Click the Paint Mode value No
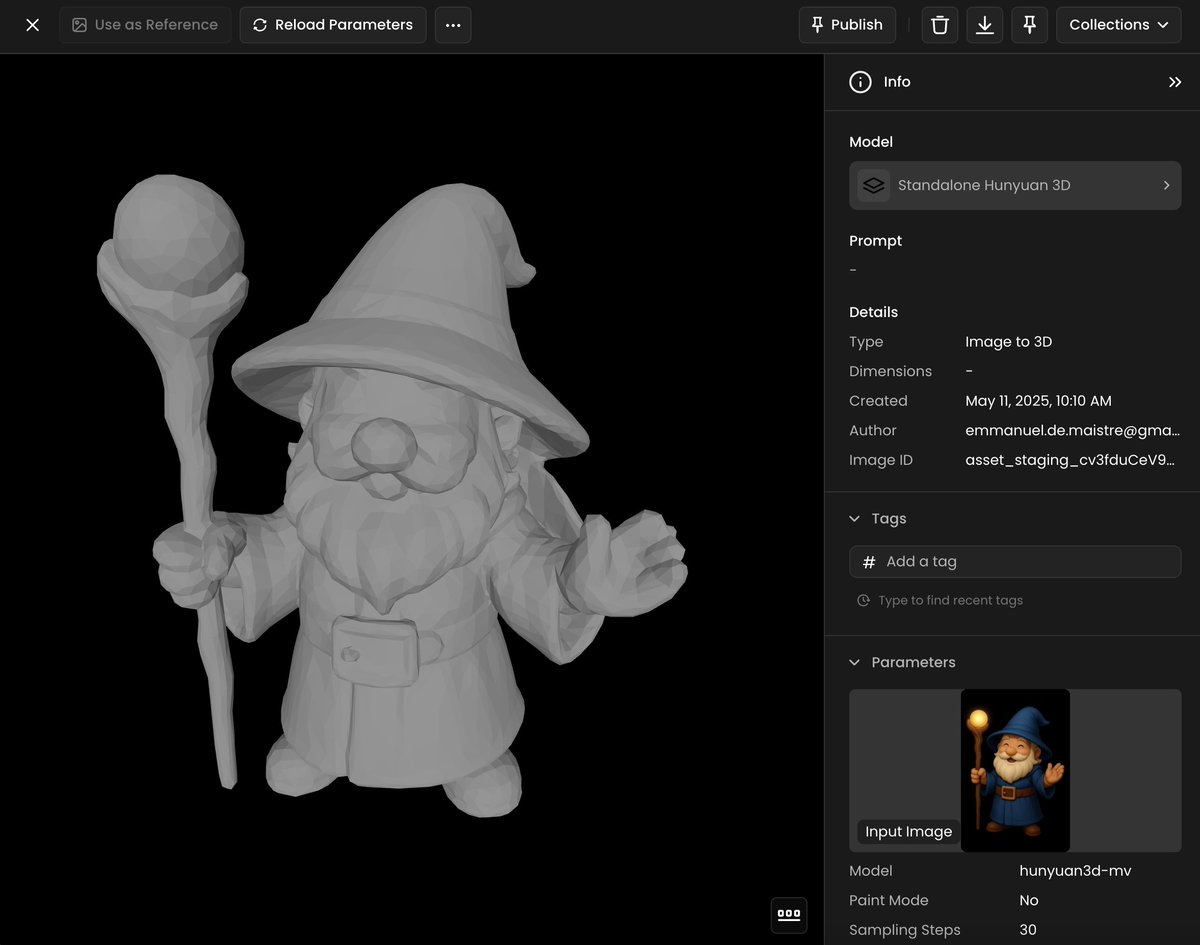 pyautogui.click(x=1029, y=900)
